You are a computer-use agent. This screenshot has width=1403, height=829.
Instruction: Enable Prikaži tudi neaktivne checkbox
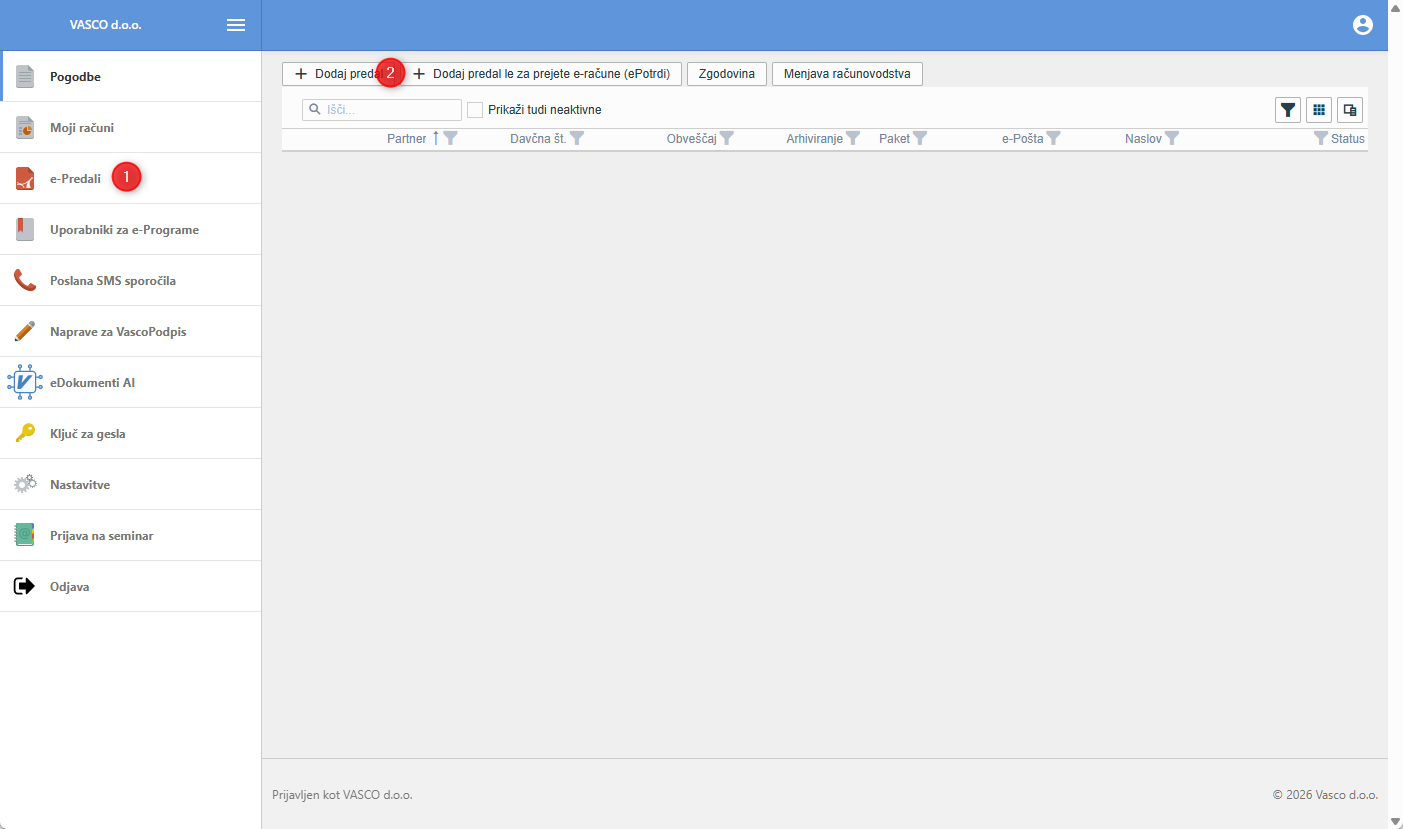pos(475,110)
